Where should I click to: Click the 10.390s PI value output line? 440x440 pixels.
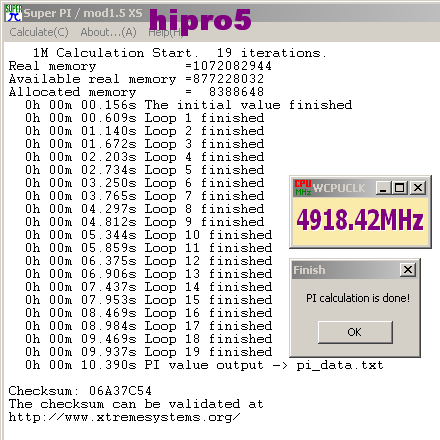pos(204,365)
